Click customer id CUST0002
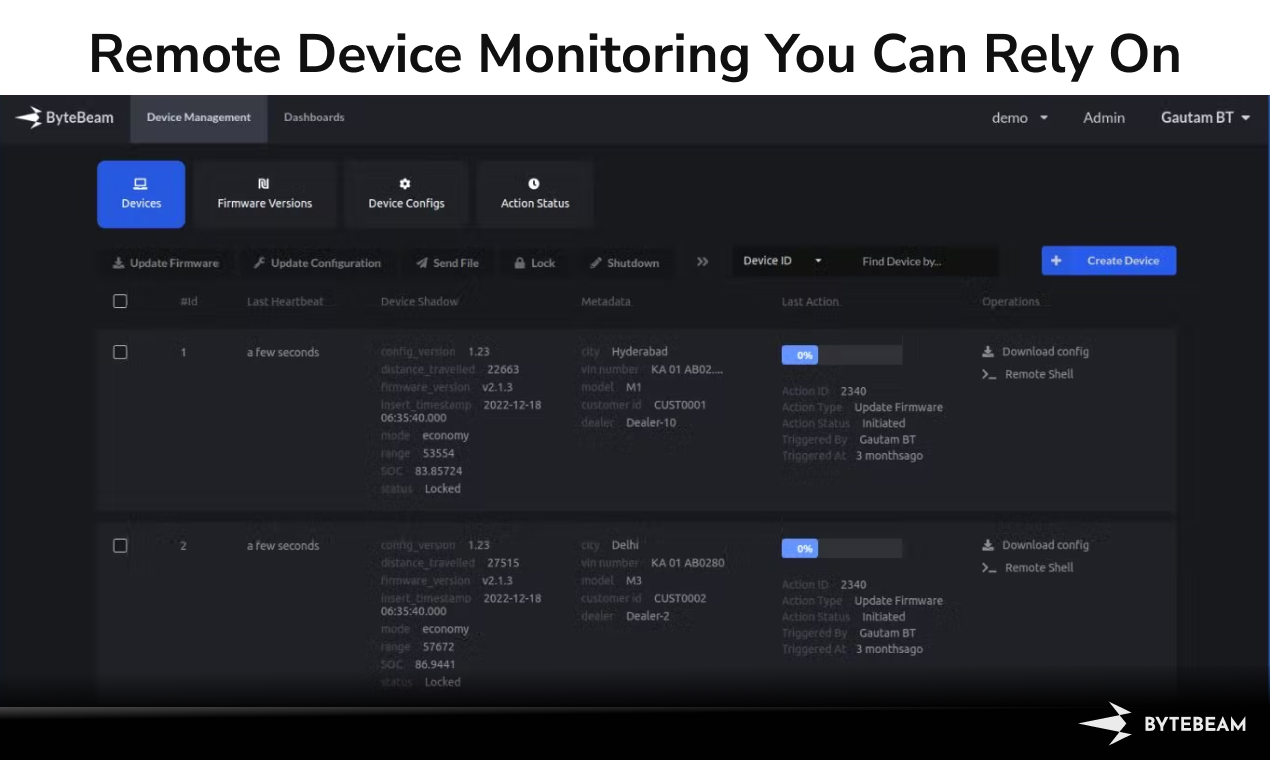The height and width of the screenshot is (760, 1270). (680, 598)
